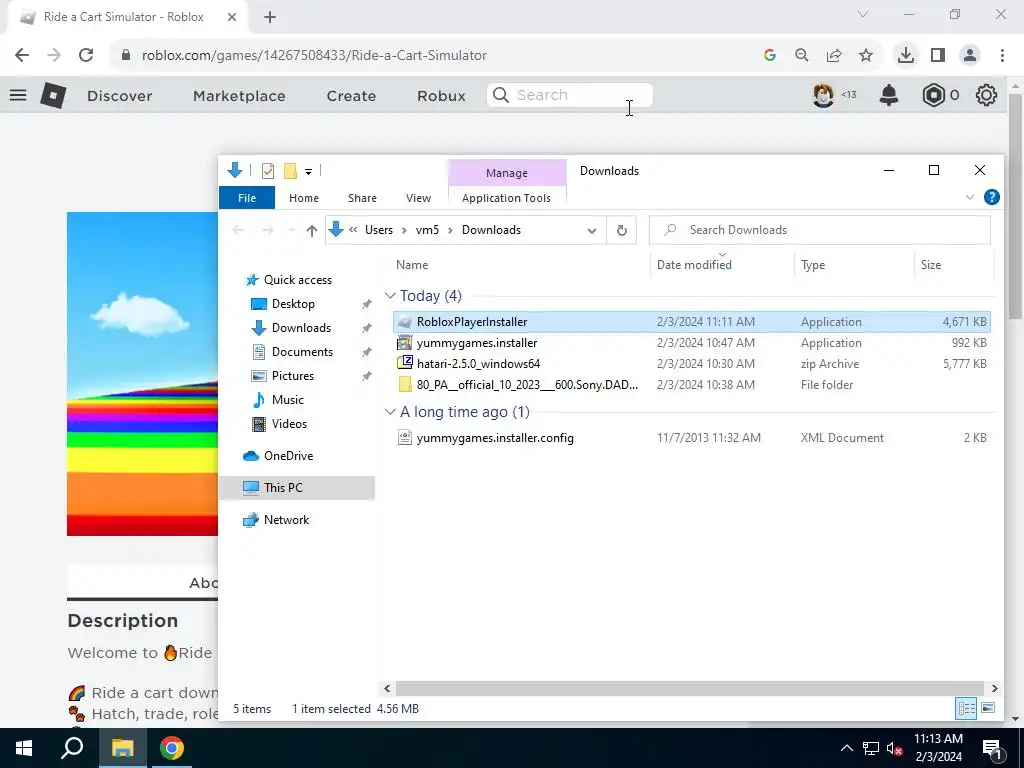Open Application Tools ribbon tab

pos(506,198)
